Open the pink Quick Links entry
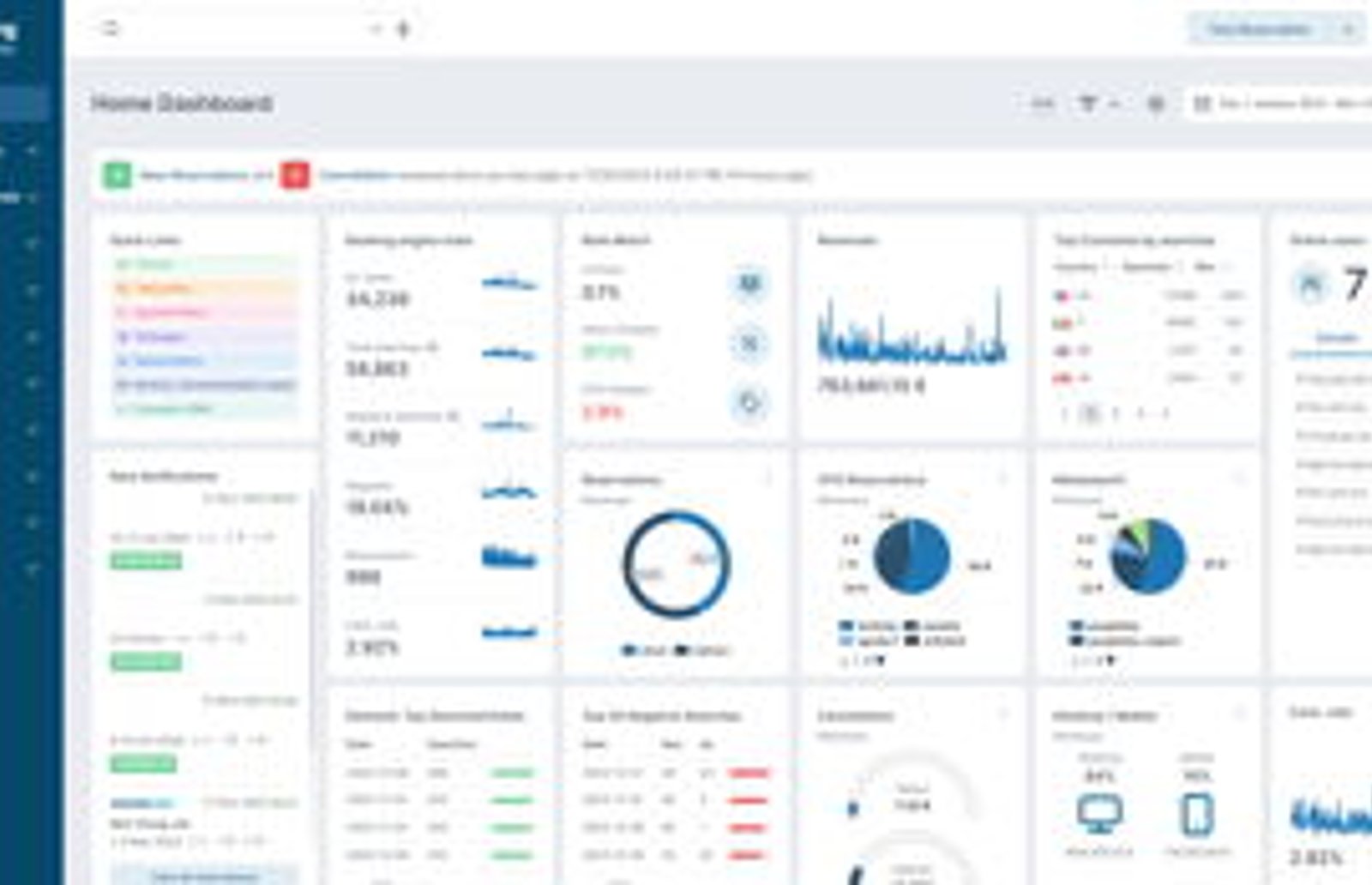 click(206, 312)
